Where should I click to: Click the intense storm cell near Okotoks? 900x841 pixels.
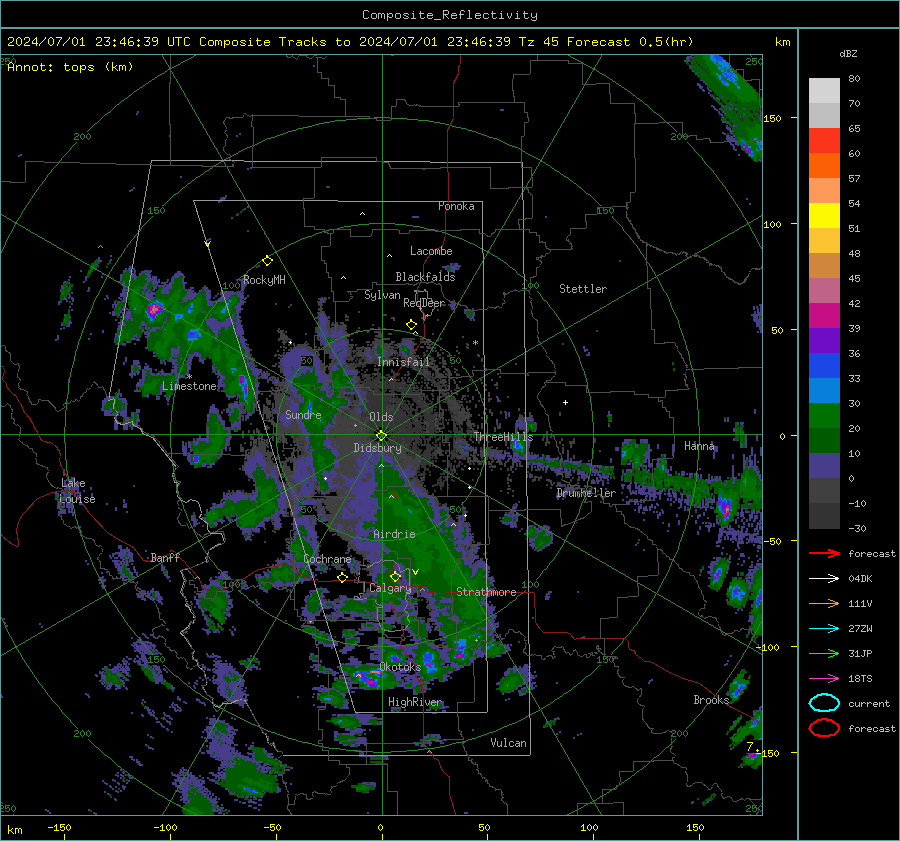pos(367,678)
